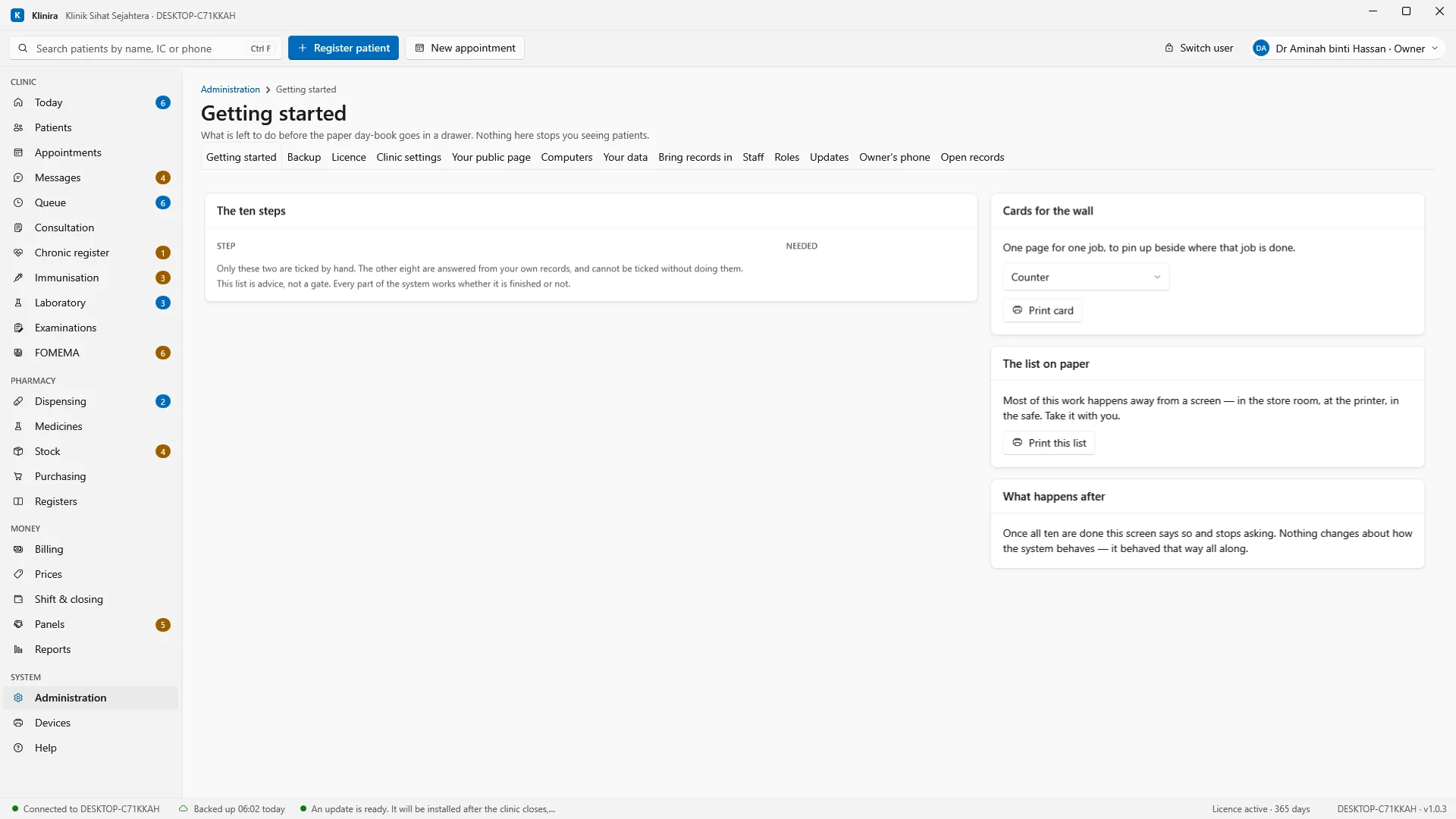Screen dimensions: 1456x819
Task: Open FOMEMA sidebar icon
Action: coord(18,353)
